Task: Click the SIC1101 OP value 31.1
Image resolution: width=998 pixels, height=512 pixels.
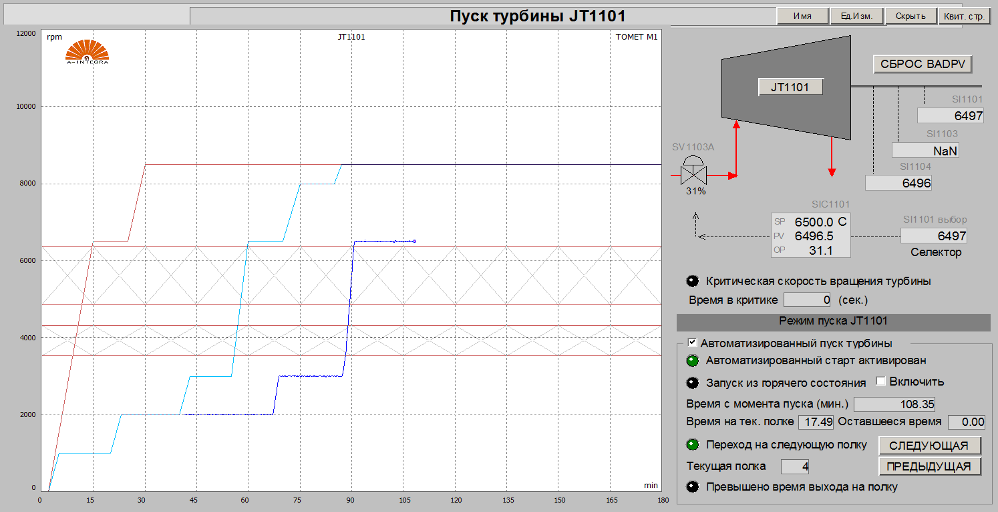Action: 820,251
